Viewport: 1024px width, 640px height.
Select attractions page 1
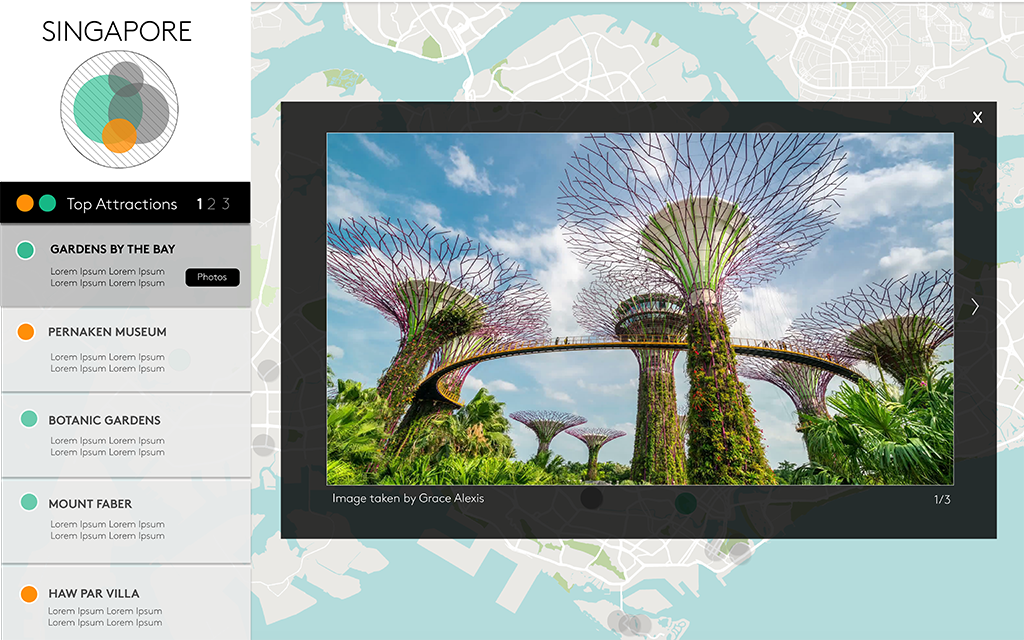(x=199, y=204)
